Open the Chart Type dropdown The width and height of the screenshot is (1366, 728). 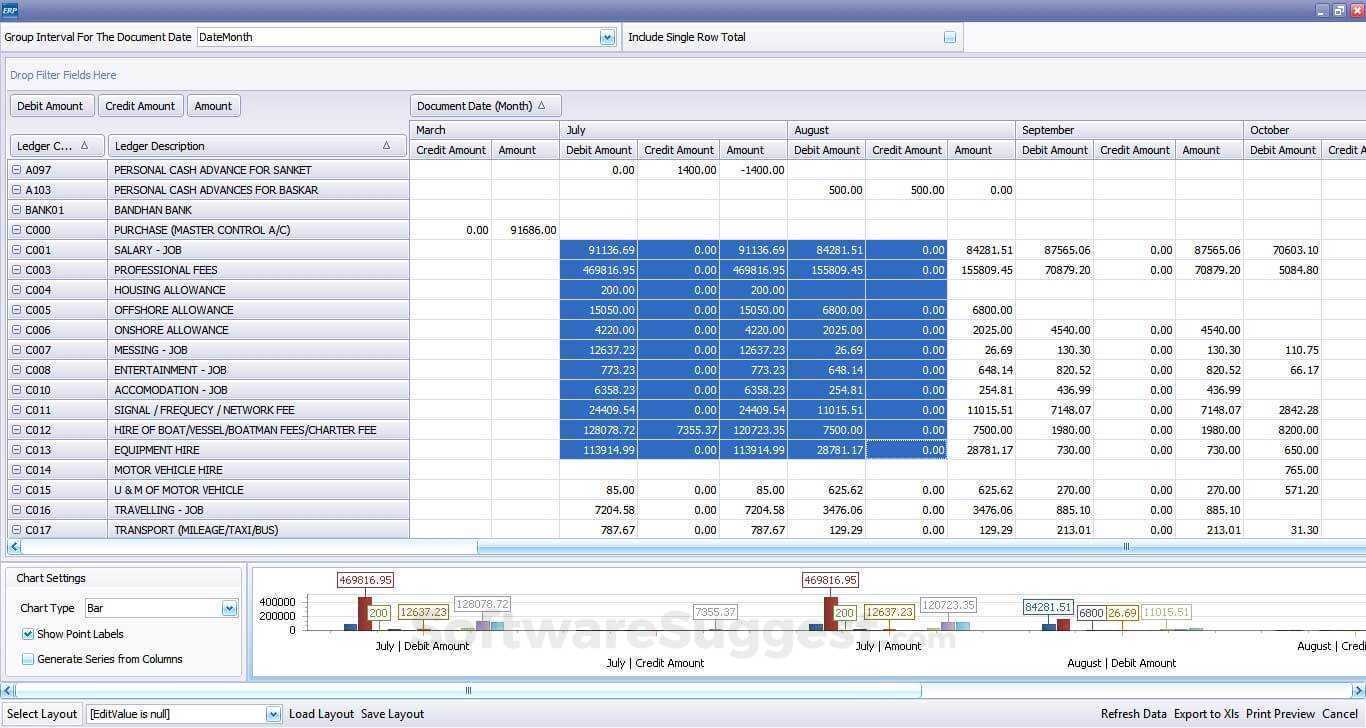click(x=229, y=608)
